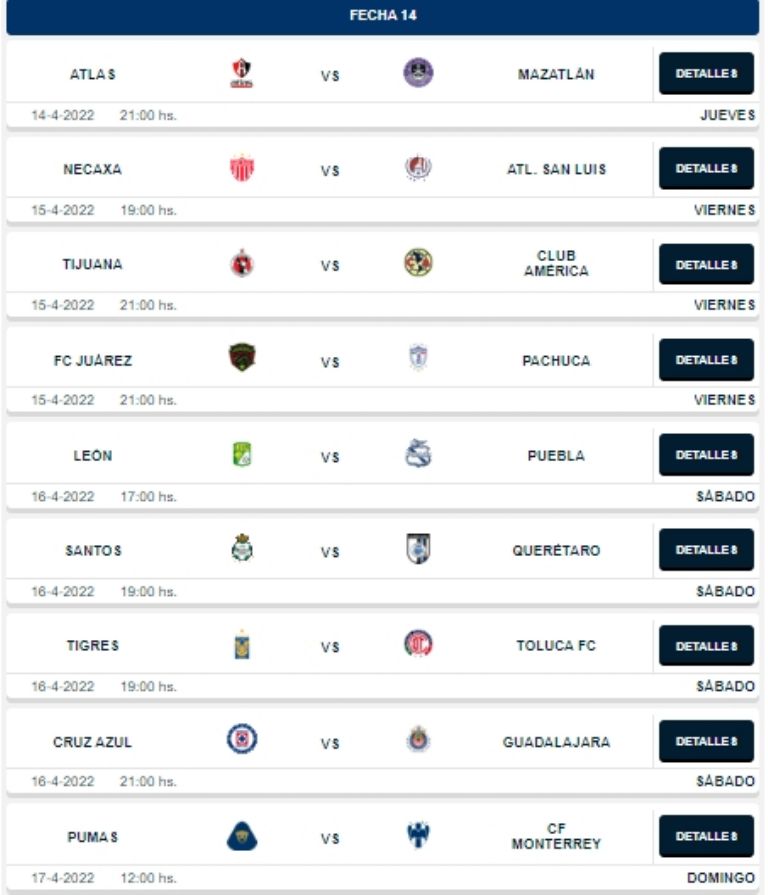Click the Club América team crest
768x895 pixels.
click(x=418, y=263)
